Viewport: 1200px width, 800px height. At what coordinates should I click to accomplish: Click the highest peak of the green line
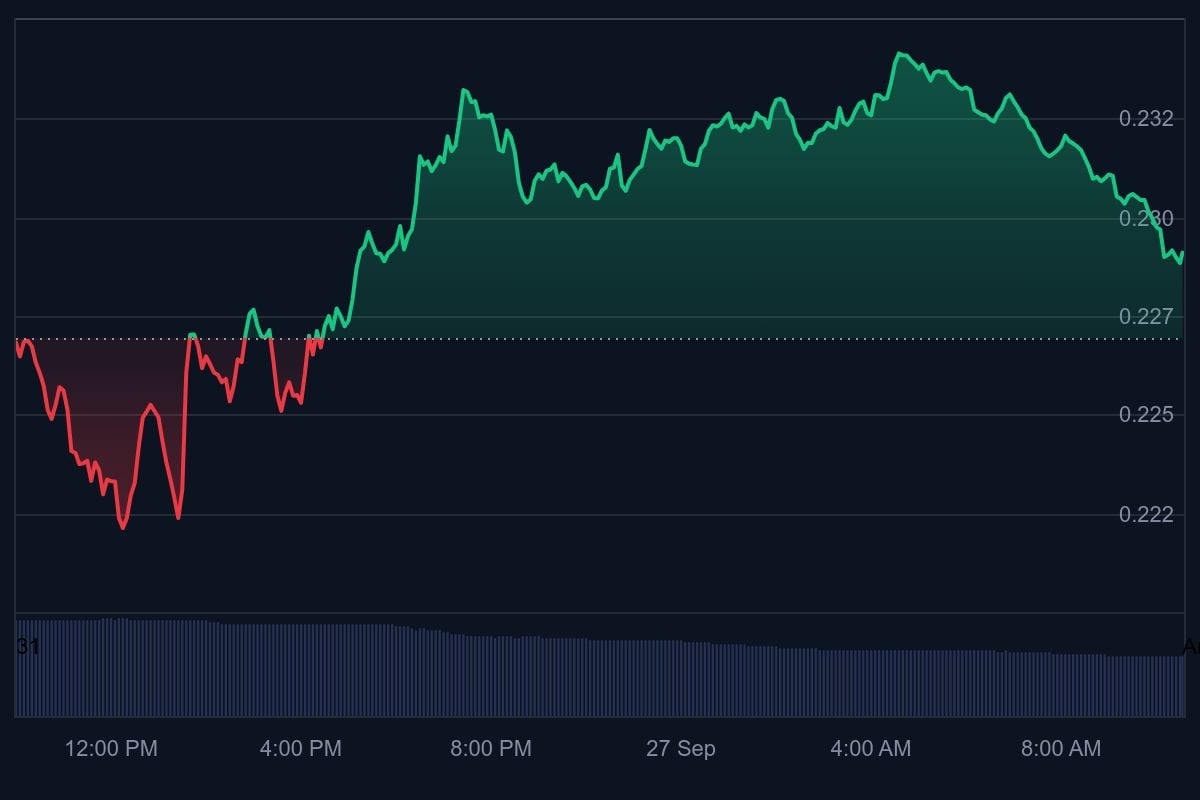[900, 53]
